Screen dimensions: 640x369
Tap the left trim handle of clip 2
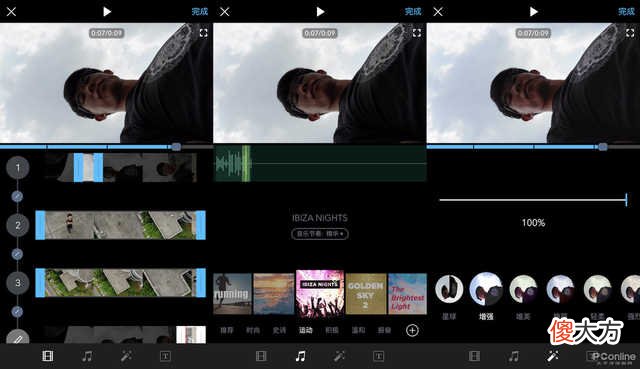(40, 225)
